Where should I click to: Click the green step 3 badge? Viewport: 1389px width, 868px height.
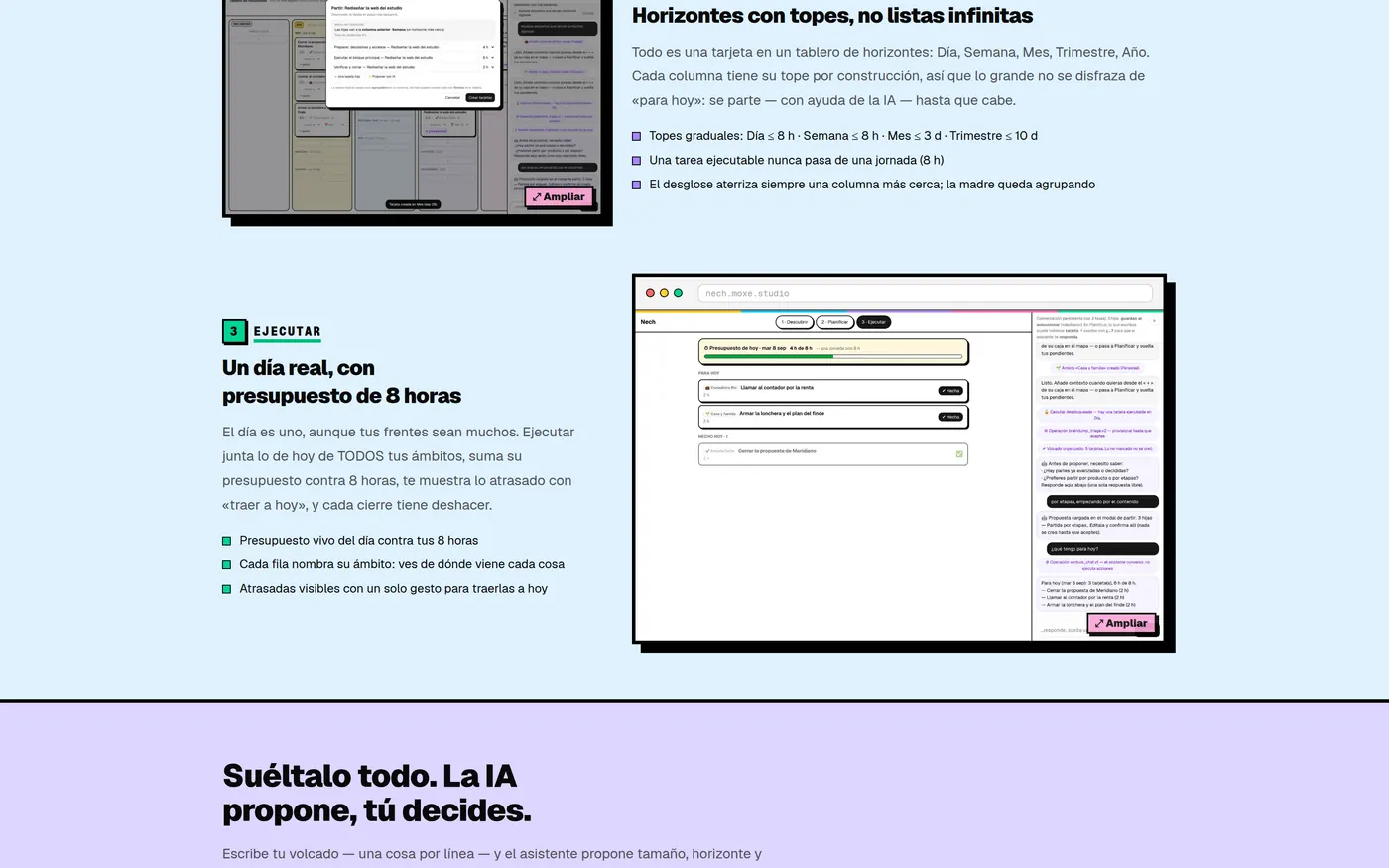[233, 331]
